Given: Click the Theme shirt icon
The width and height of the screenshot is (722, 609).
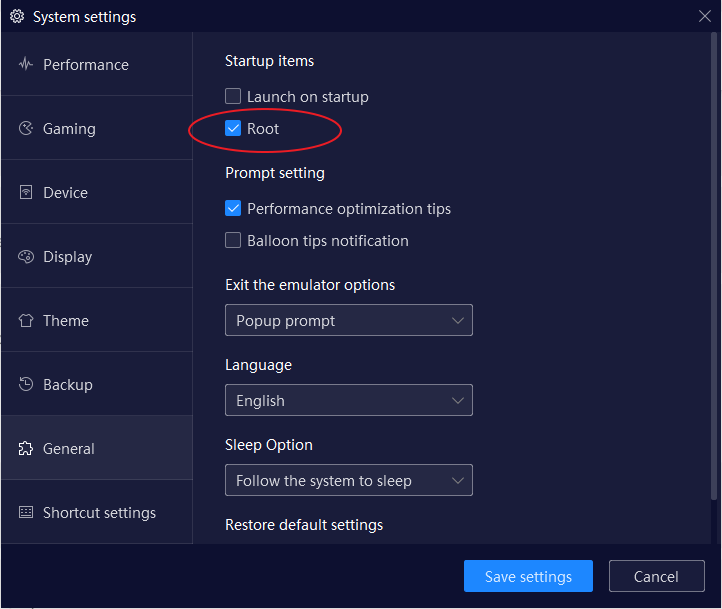Looking at the screenshot, I should point(26,321).
